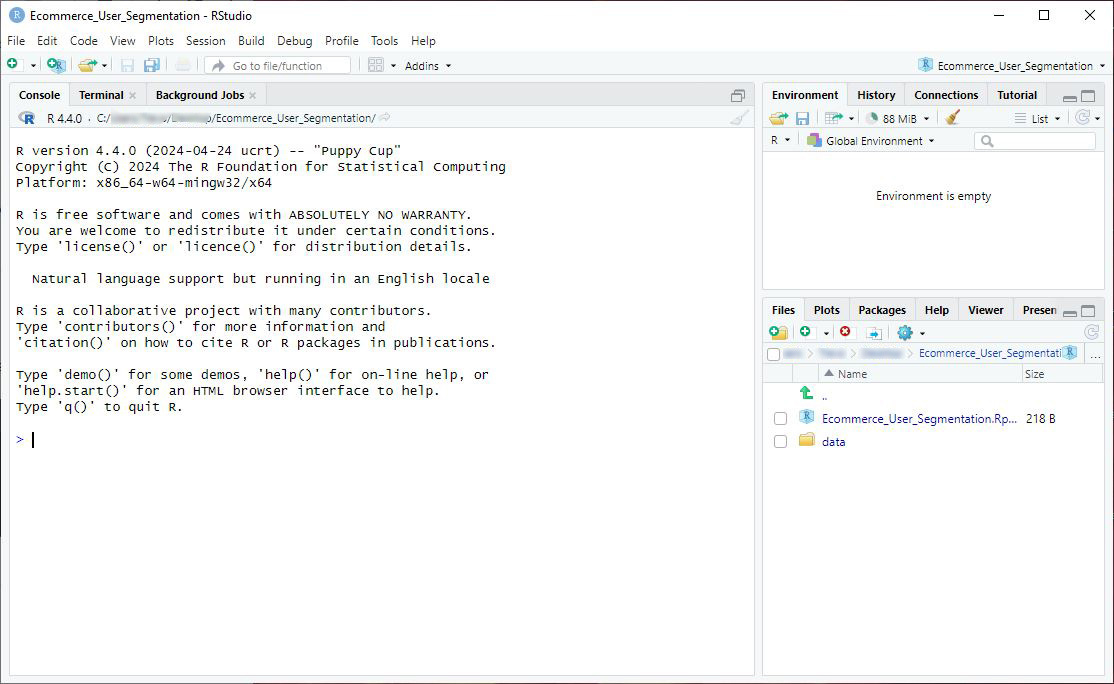Click the Workspace Panes grid icon
Image resolution: width=1114 pixels, height=684 pixels.
pos(376,65)
